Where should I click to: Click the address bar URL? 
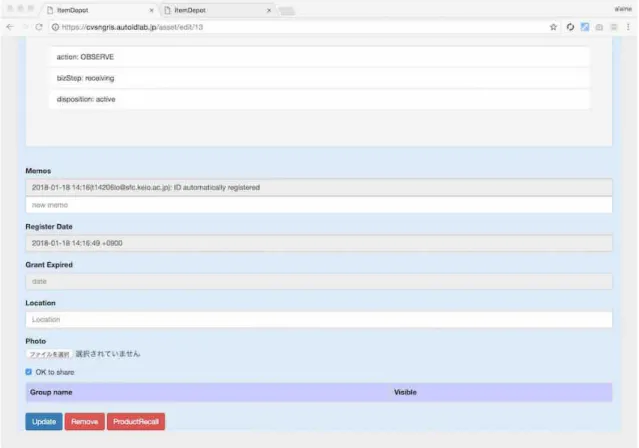point(132,27)
